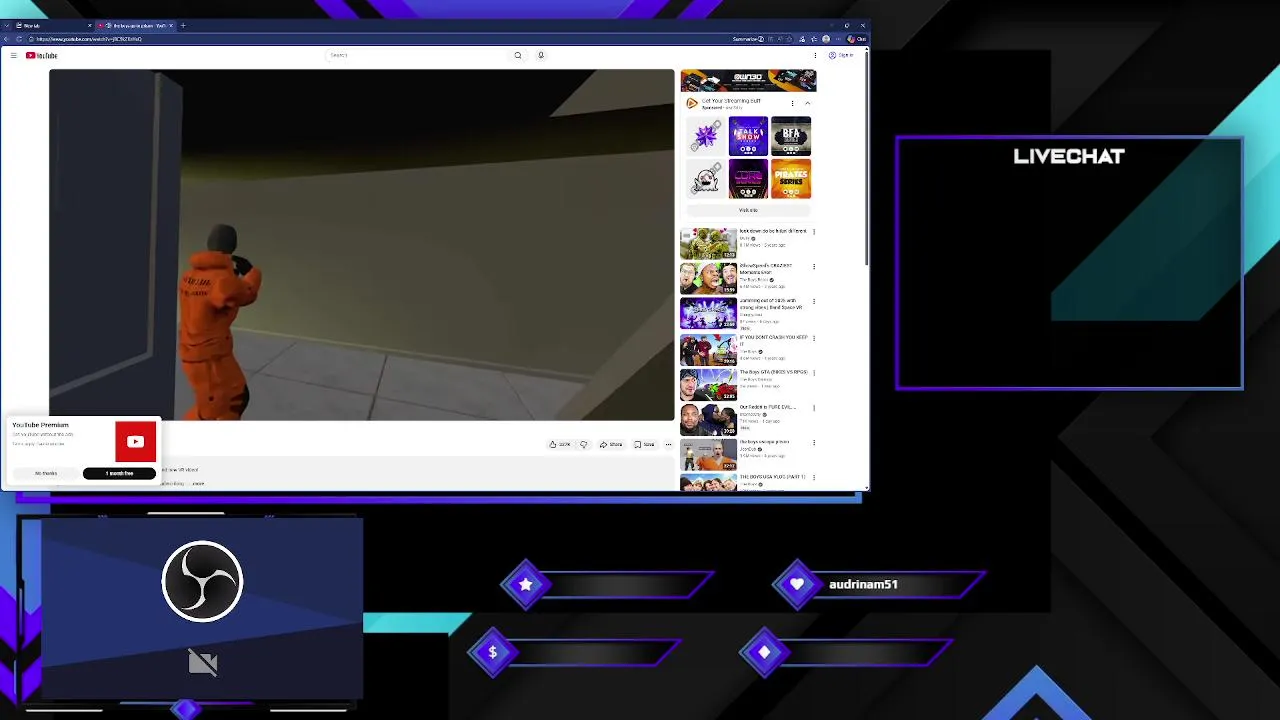The image size is (1280, 720).
Task: Open three-dot menu for Reddit PURE EVIL video
Action: pos(814,408)
